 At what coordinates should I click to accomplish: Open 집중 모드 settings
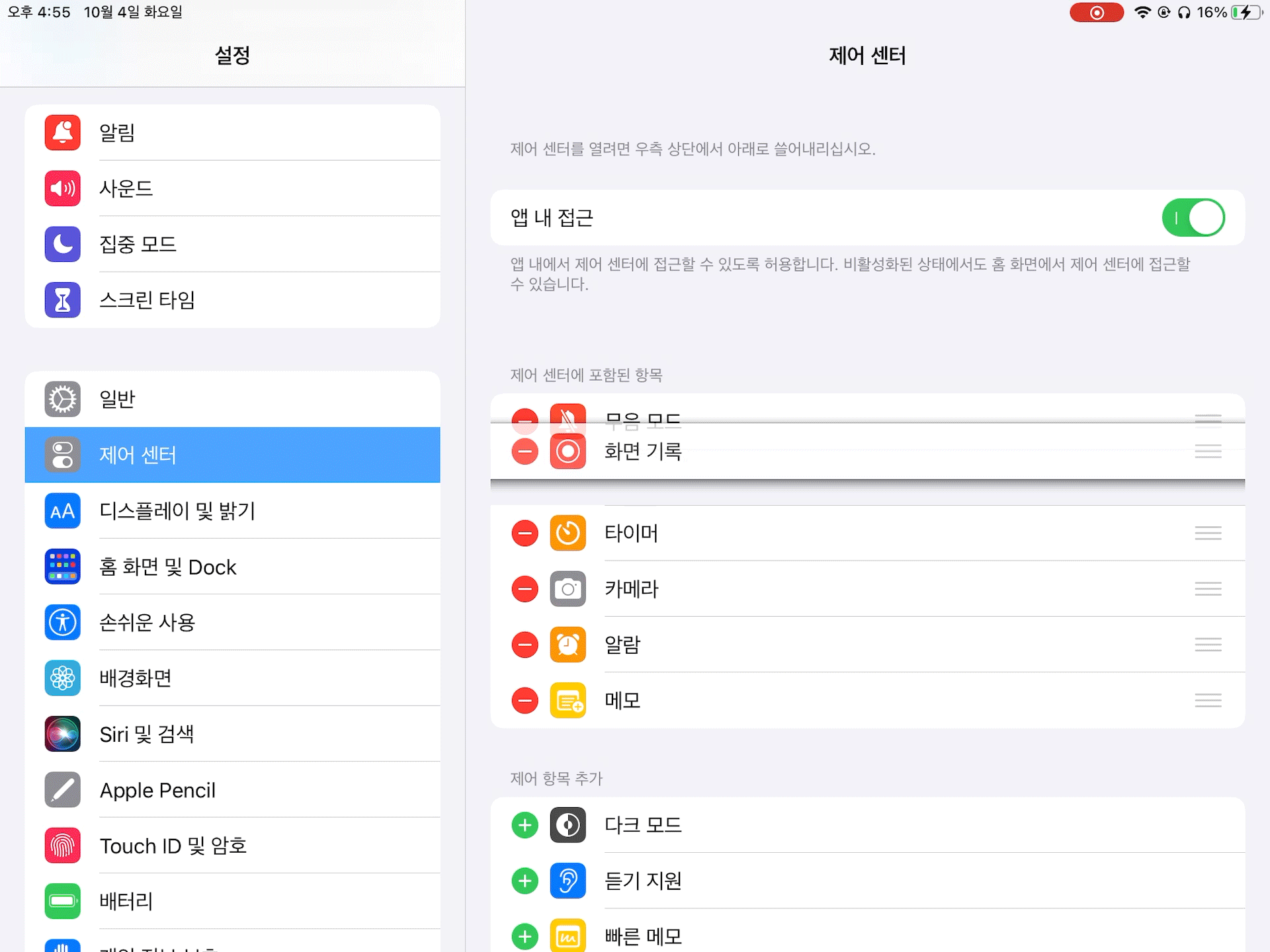pyautogui.click(x=232, y=244)
